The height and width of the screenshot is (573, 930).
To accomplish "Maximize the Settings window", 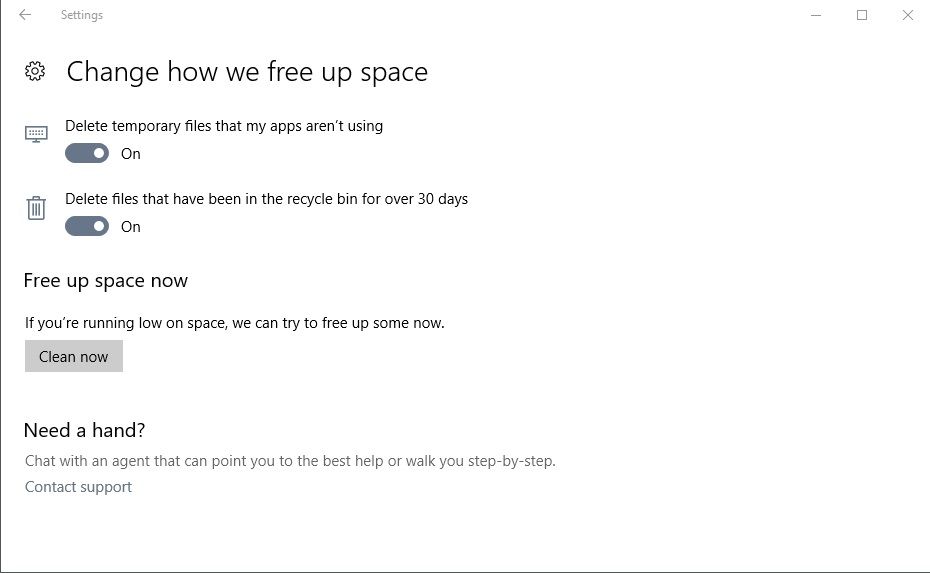I will (862, 15).
